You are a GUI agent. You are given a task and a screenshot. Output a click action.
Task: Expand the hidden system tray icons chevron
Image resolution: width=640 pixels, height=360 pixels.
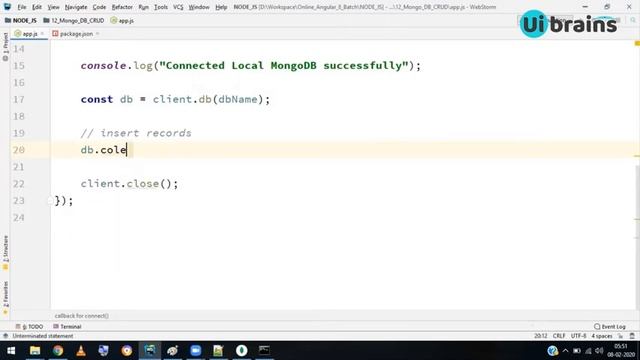[x=565, y=351]
